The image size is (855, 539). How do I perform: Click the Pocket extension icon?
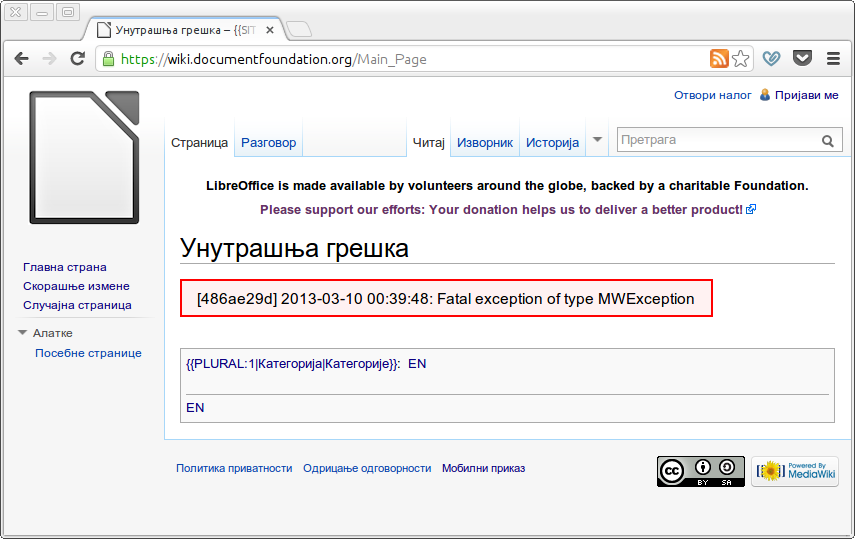tap(801, 59)
